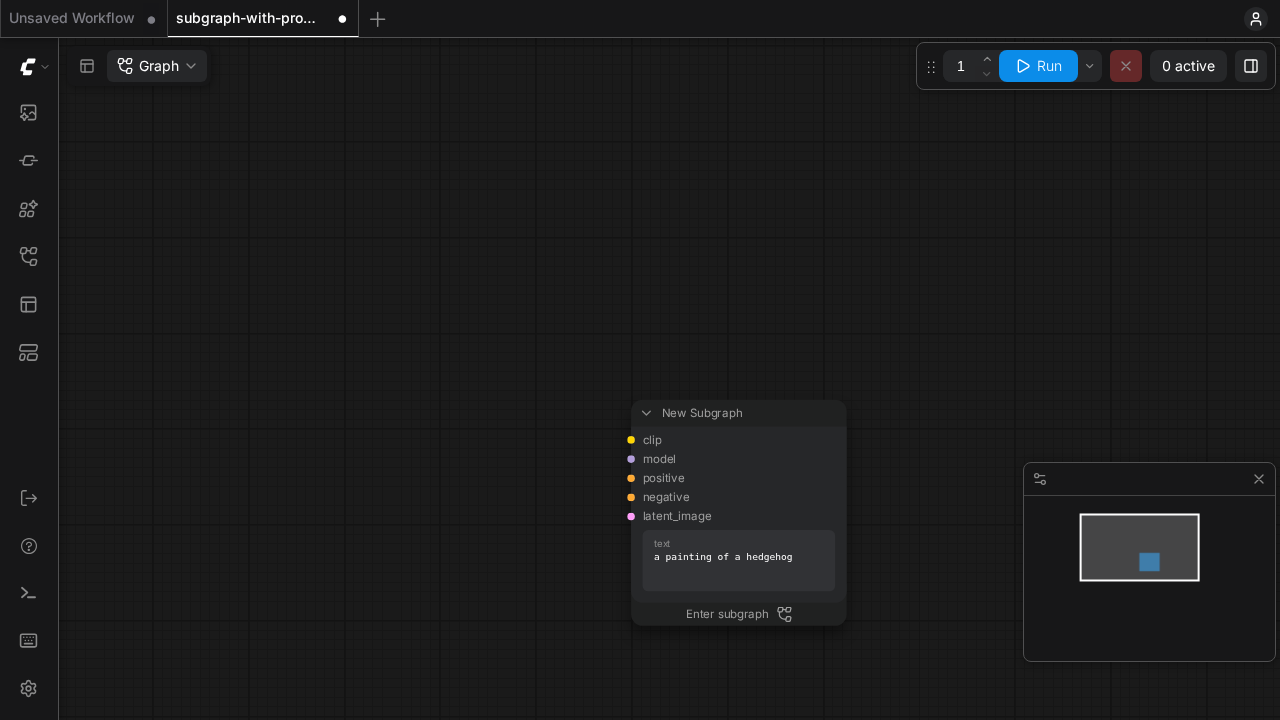Open the Run options dropdown arrow
Viewport: 1280px width, 720px height.
(x=1090, y=66)
